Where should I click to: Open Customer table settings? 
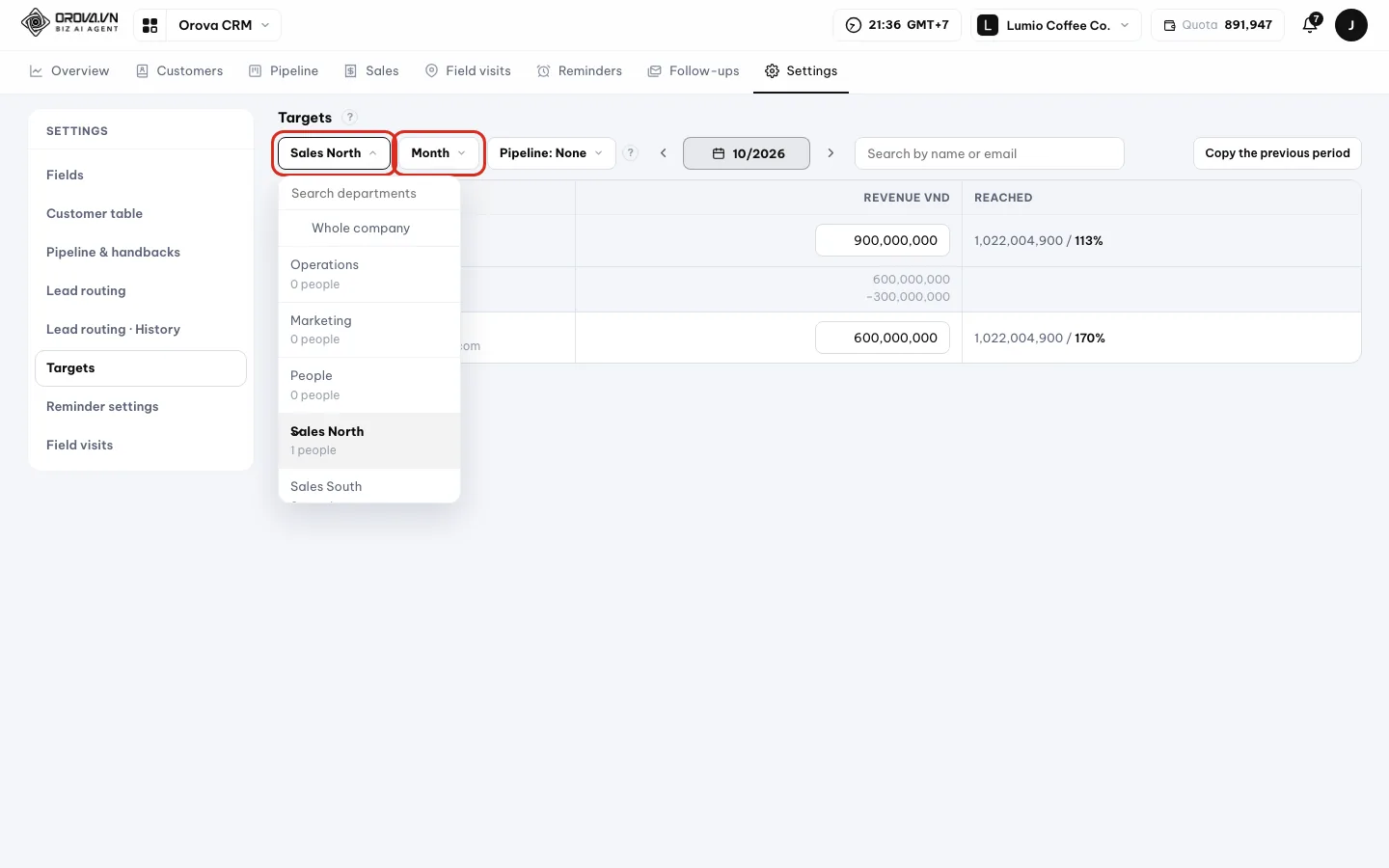point(141,214)
